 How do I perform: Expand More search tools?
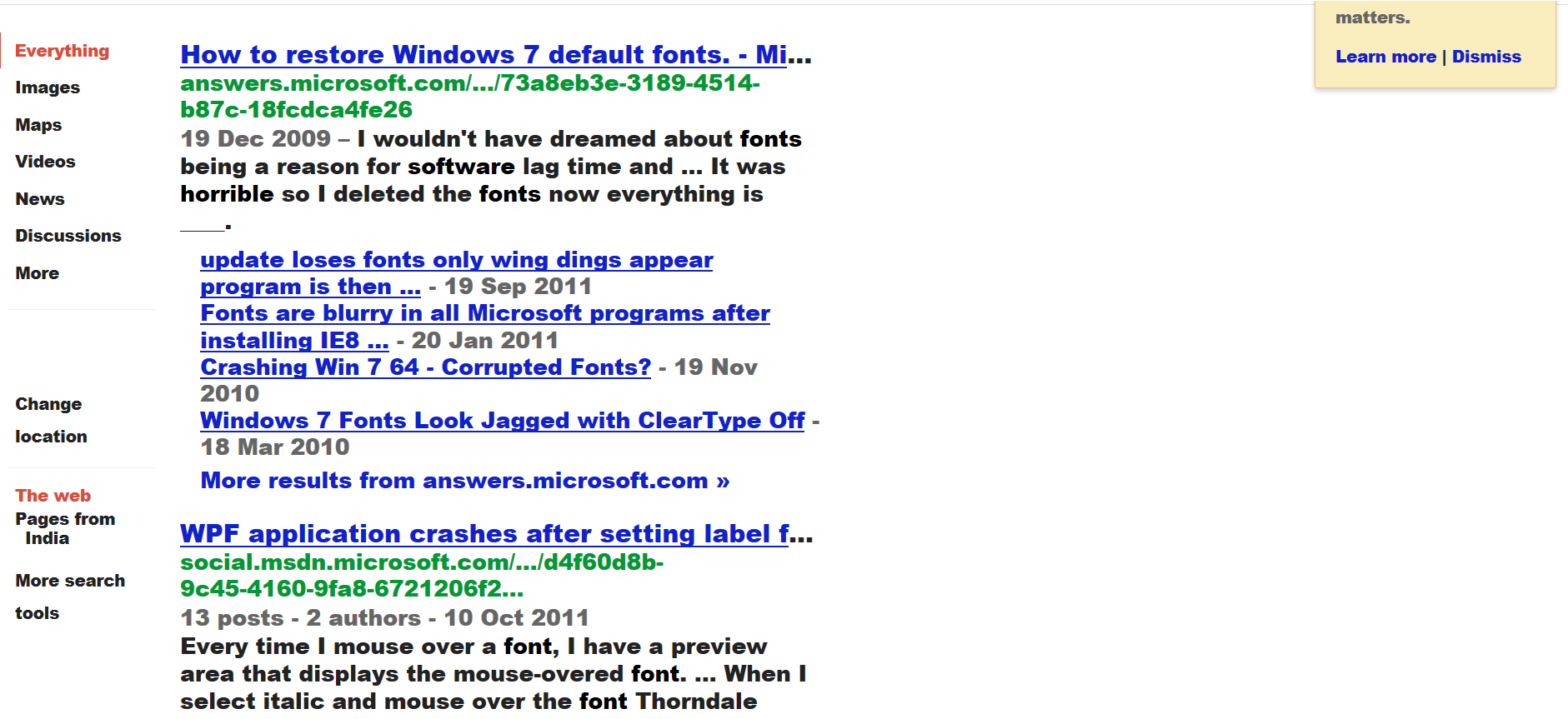[x=70, y=597]
